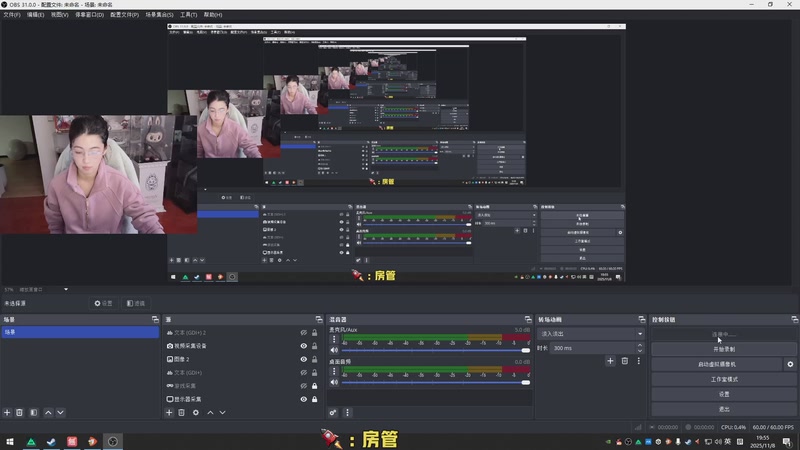Add a new scene with plus icon

point(7,412)
